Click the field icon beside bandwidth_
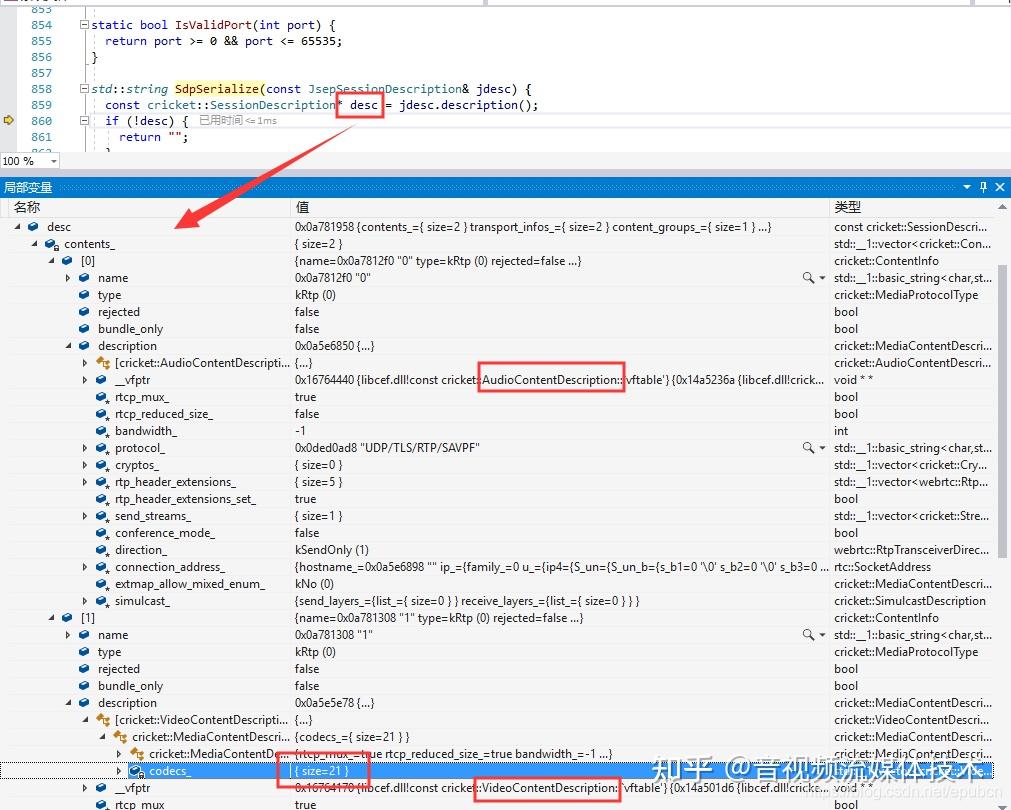 [102, 431]
